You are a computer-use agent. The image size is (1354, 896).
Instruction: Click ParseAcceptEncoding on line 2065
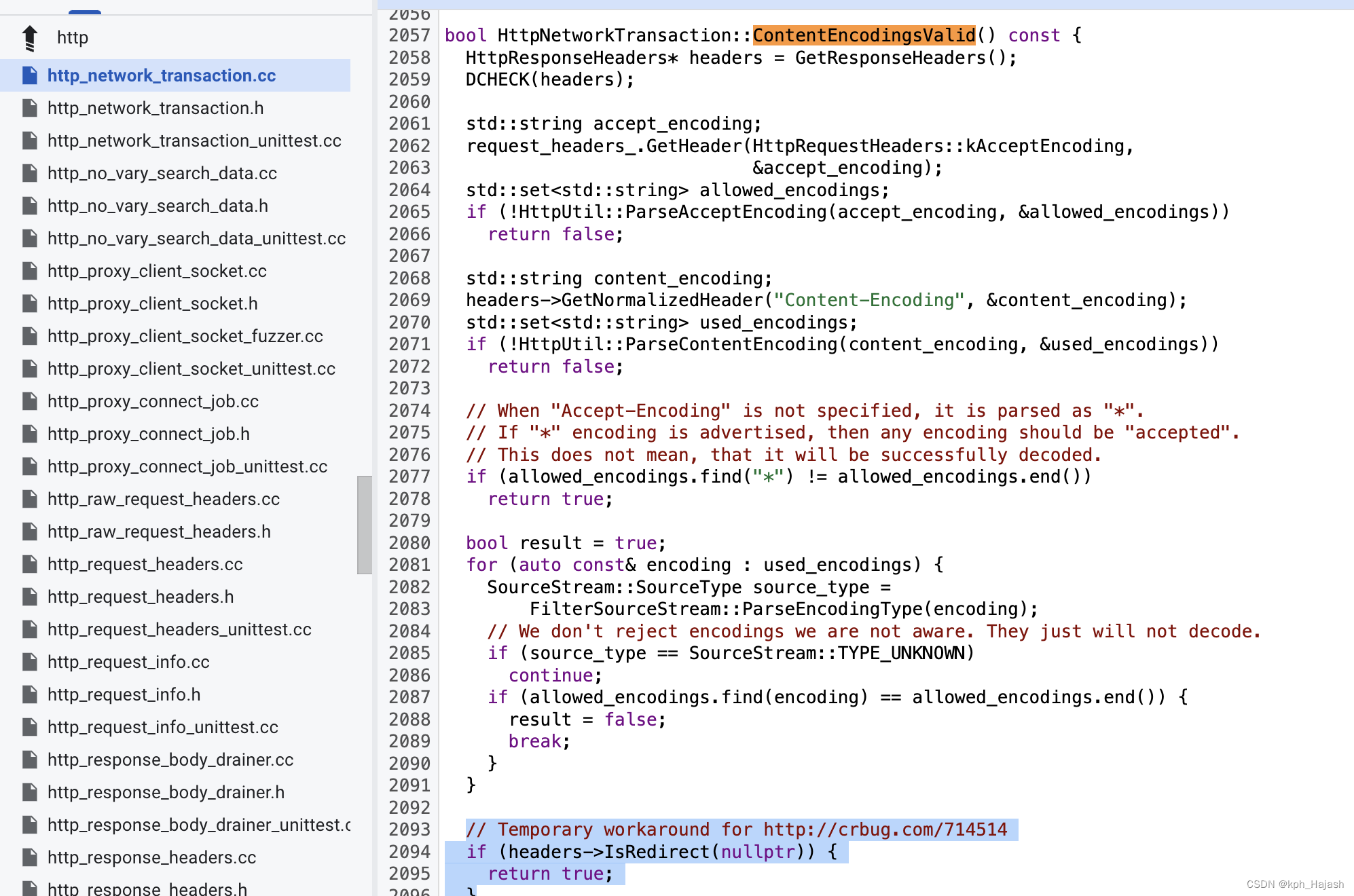pyautogui.click(x=726, y=212)
